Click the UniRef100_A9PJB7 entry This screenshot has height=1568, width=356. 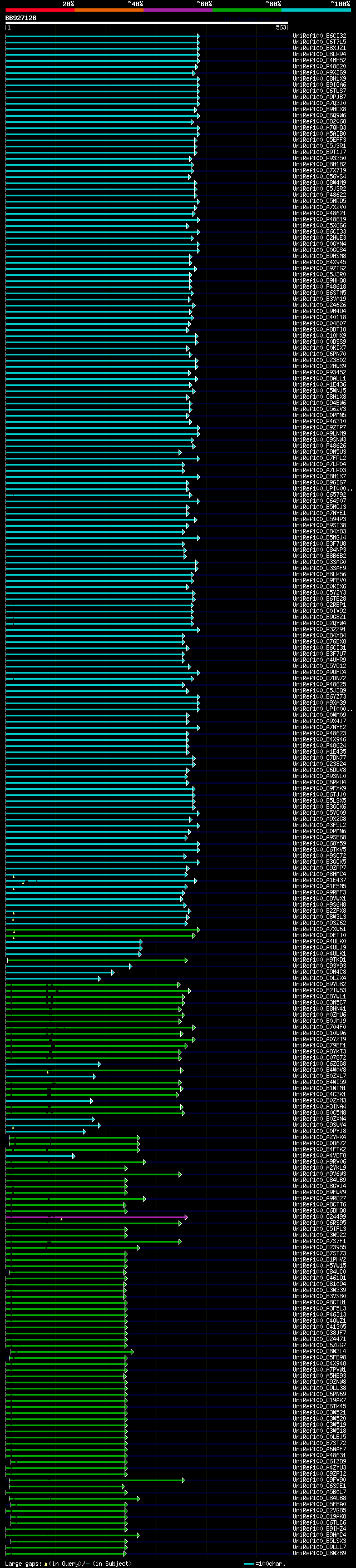319,97
